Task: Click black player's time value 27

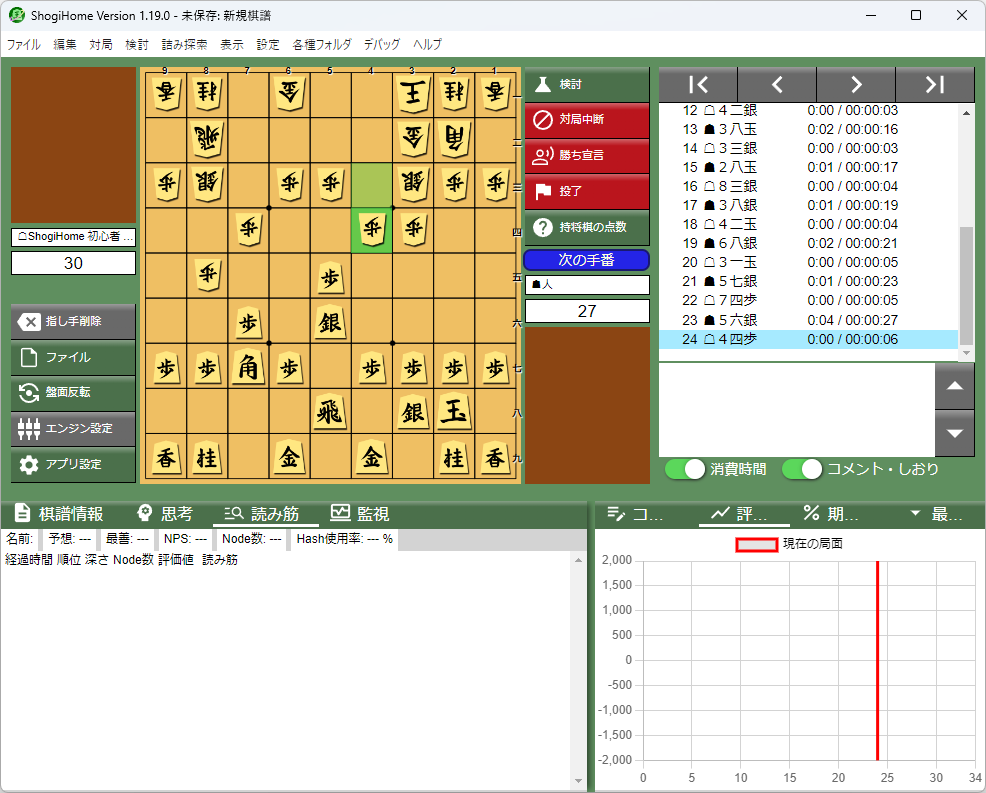Action: pyautogui.click(x=587, y=311)
